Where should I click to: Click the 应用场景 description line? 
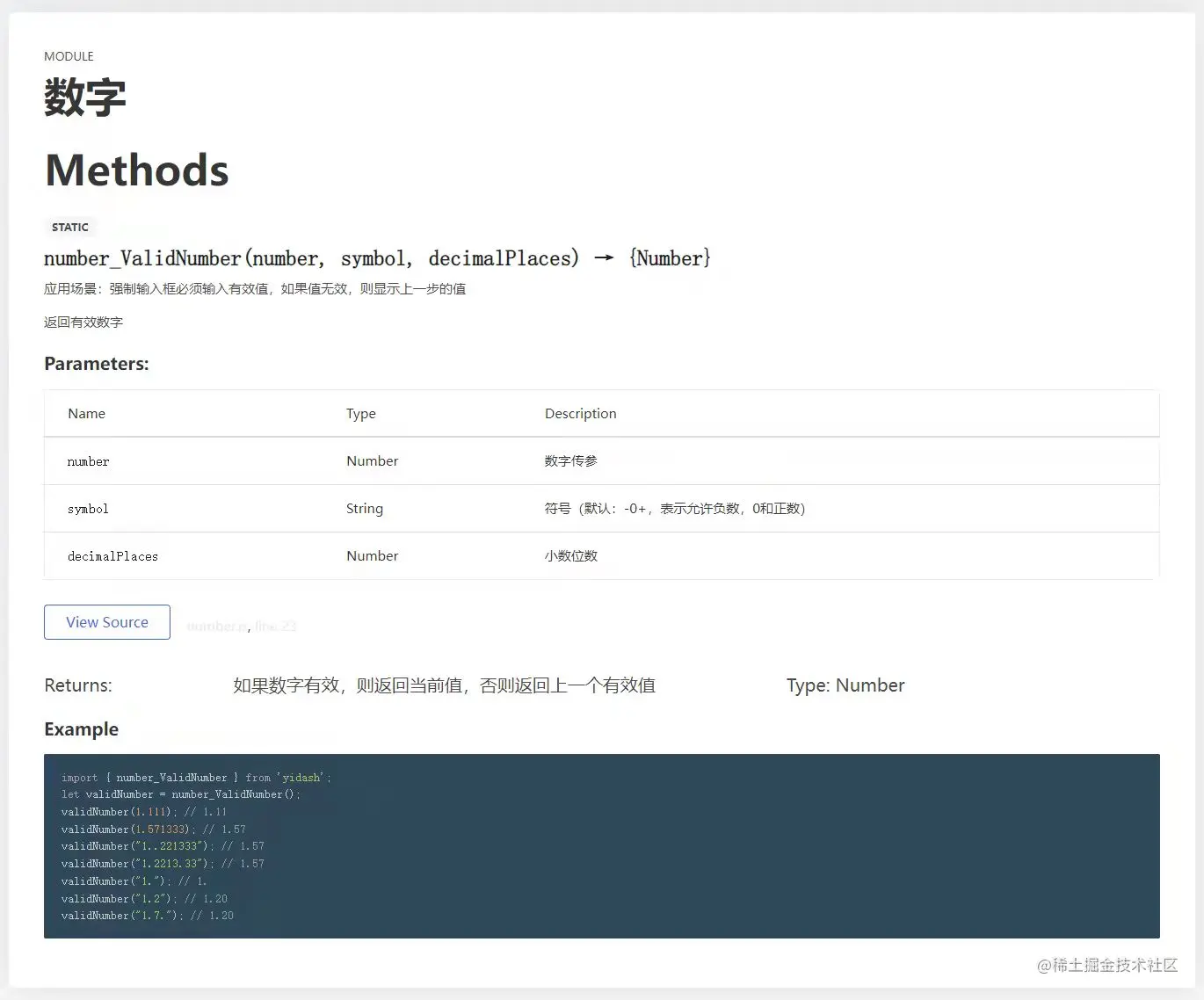(255, 289)
